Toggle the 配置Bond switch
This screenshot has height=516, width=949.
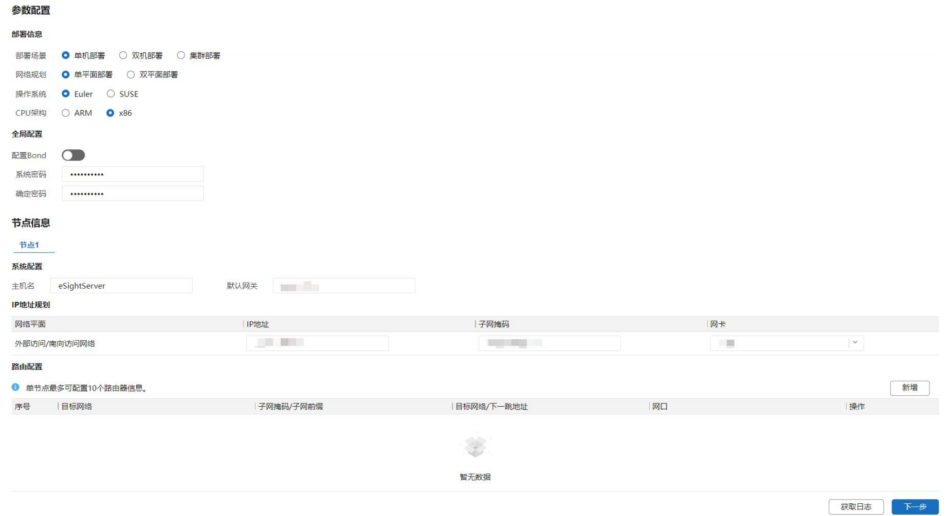pyautogui.click(x=73, y=155)
